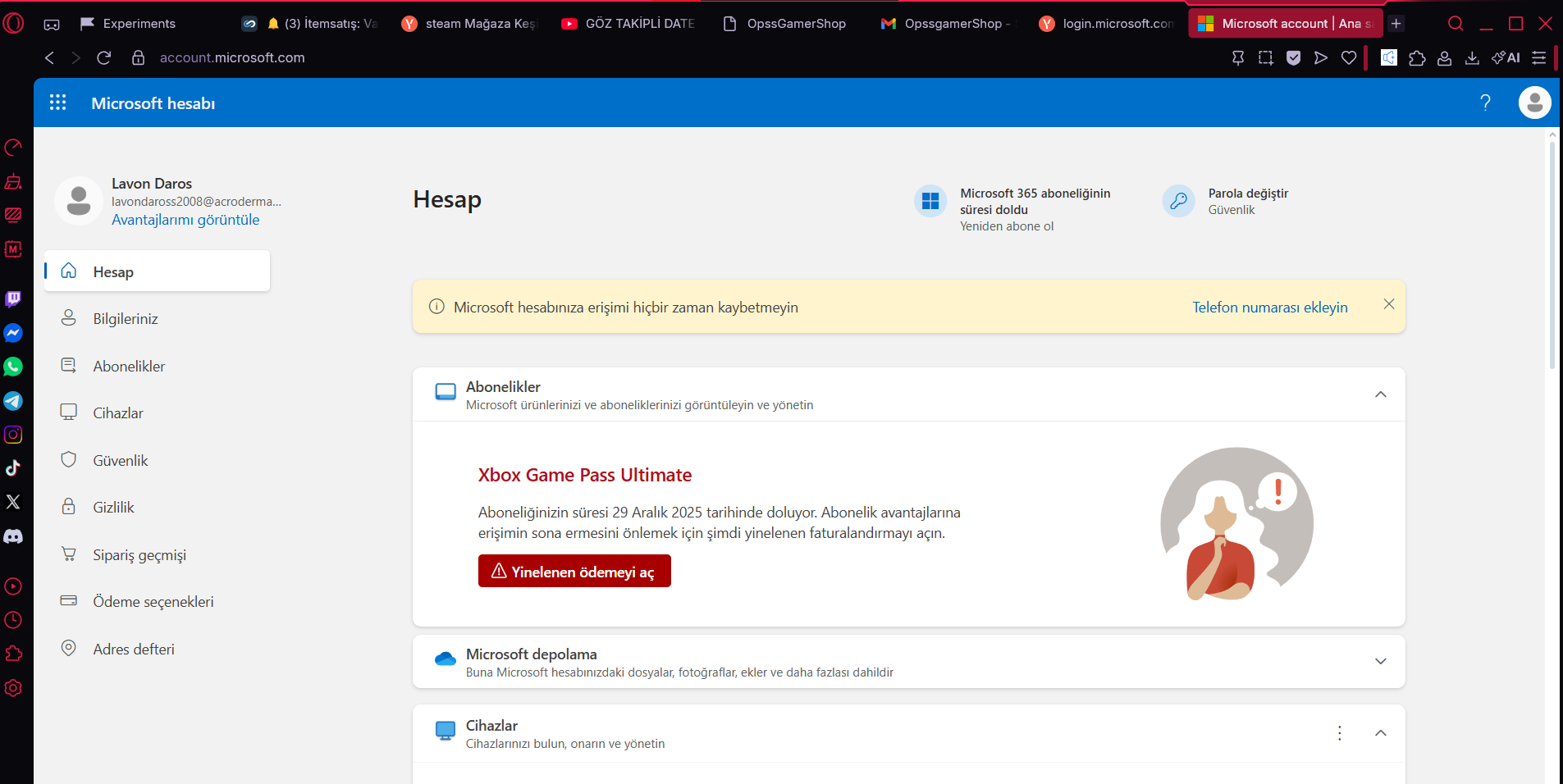
Task: Open TikTok in the Opera sidebar
Action: point(13,468)
